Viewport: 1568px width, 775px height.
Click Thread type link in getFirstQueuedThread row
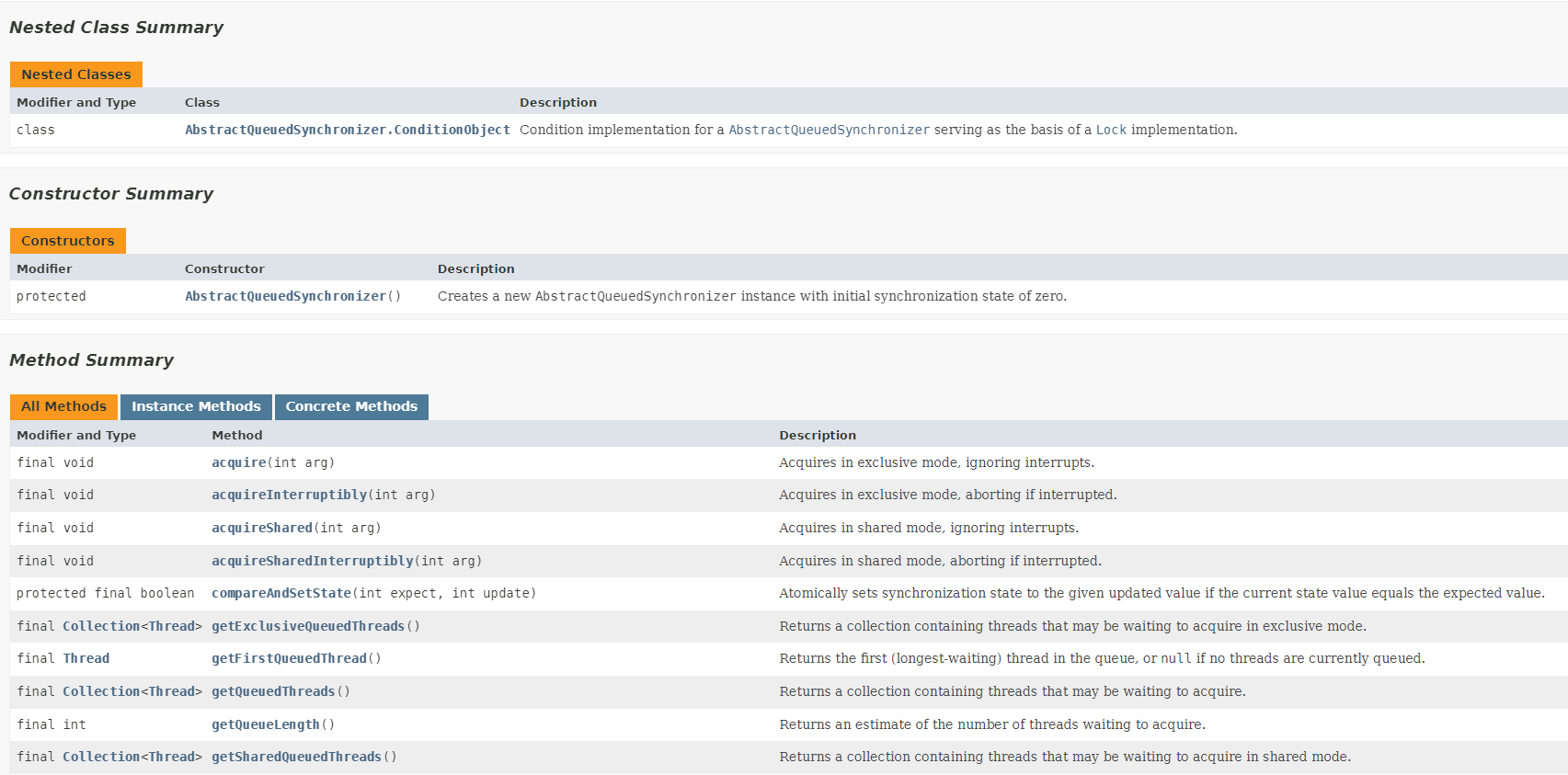click(x=86, y=658)
